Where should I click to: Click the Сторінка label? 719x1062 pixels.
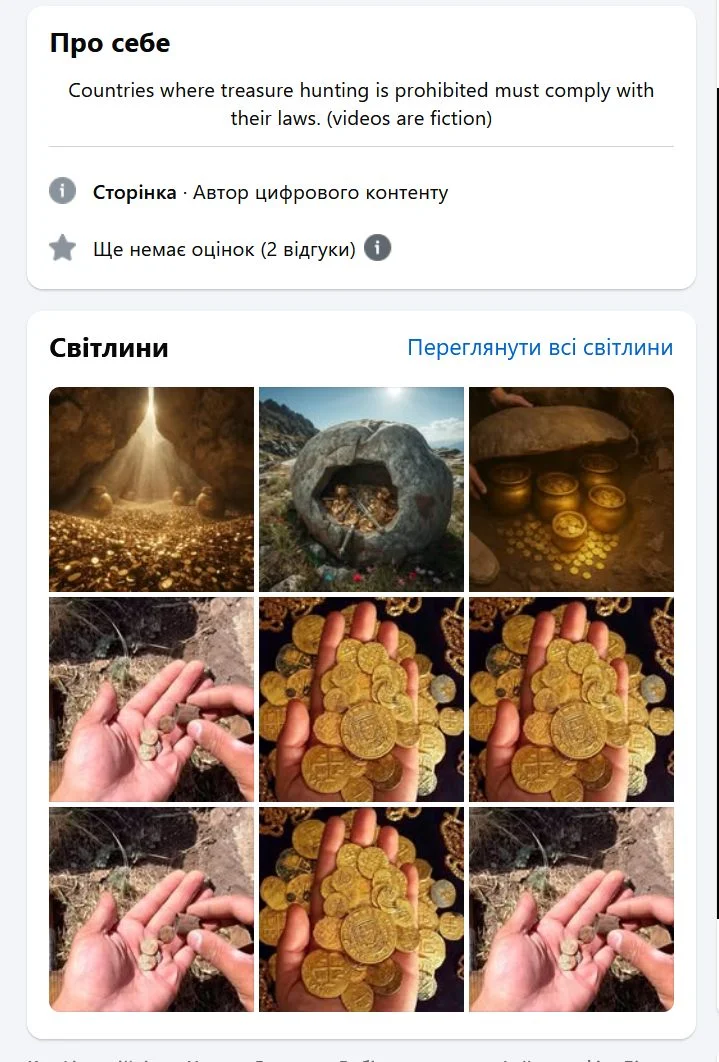point(134,192)
